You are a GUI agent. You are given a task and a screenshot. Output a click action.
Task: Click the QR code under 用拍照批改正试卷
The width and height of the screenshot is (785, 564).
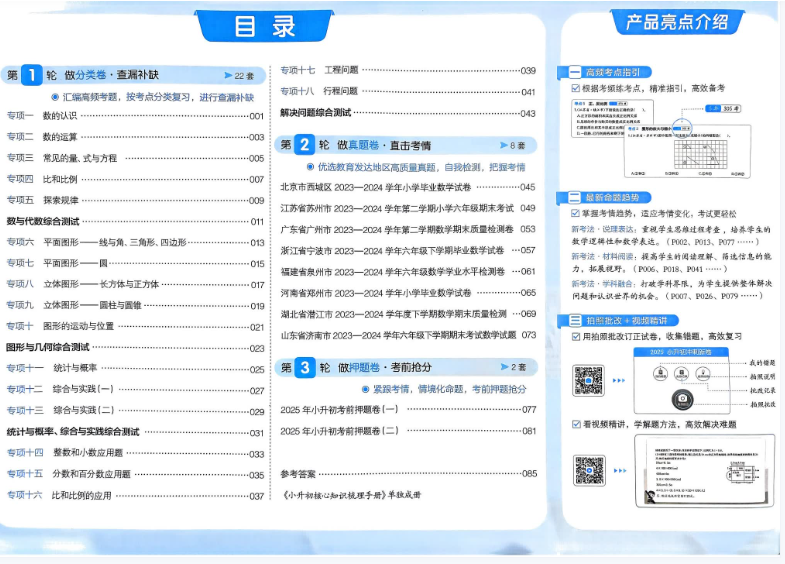(x=588, y=380)
